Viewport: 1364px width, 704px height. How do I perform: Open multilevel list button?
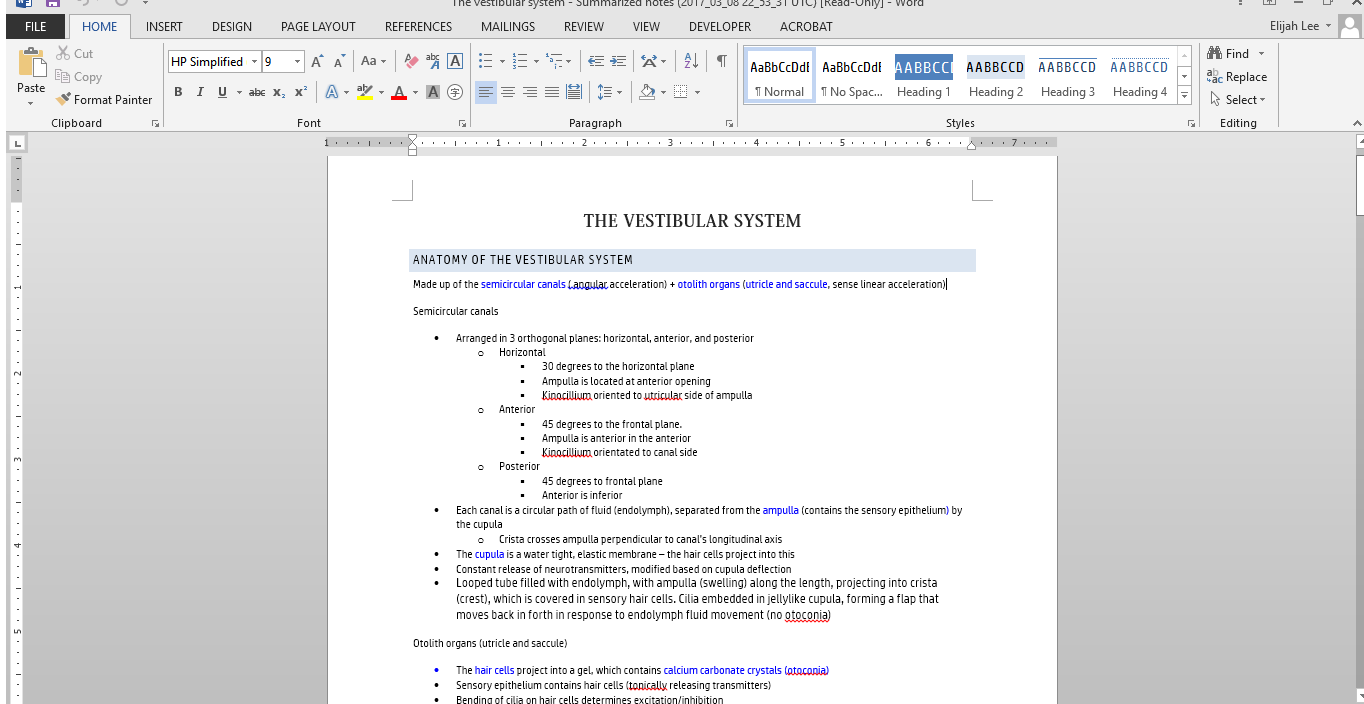tap(554, 62)
